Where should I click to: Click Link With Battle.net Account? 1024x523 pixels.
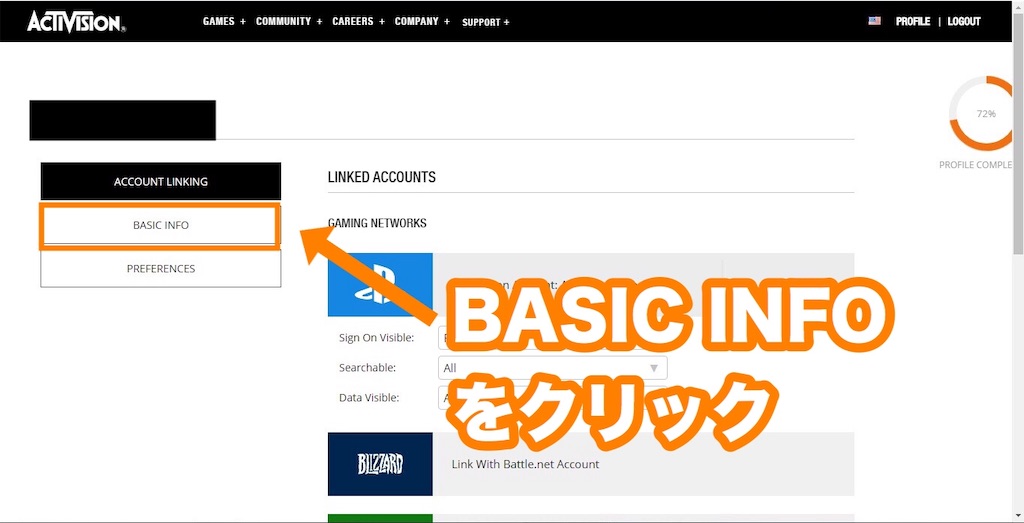click(525, 464)
